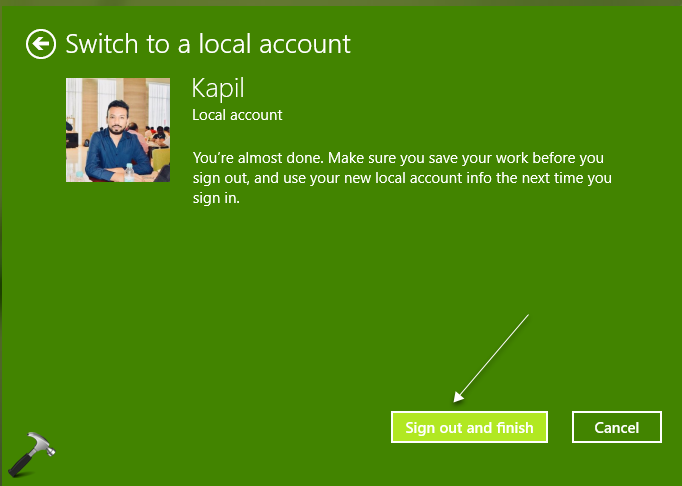The width and height of the screenshot is (682, 486).
Task: Click the middle line starting "sign out, and use"
Action: click(x=402, y=179)
